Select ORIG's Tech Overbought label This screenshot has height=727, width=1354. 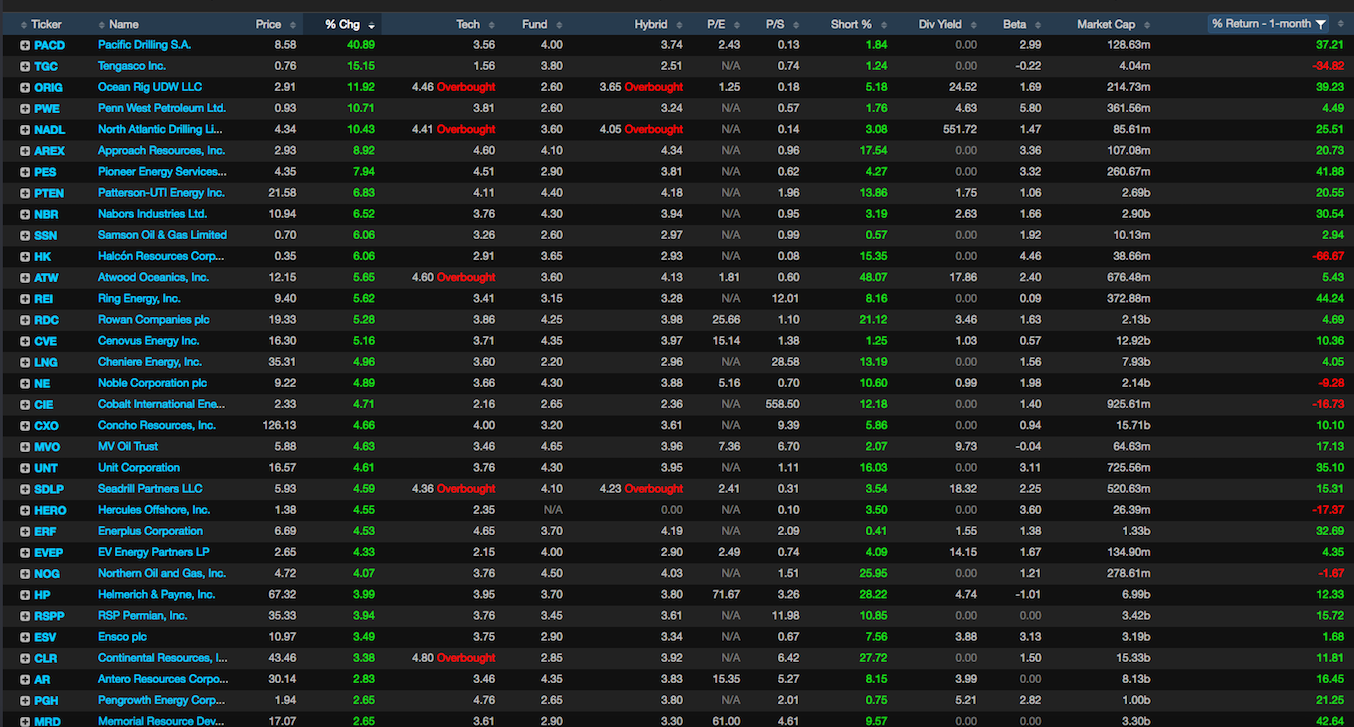coord(466,87)
